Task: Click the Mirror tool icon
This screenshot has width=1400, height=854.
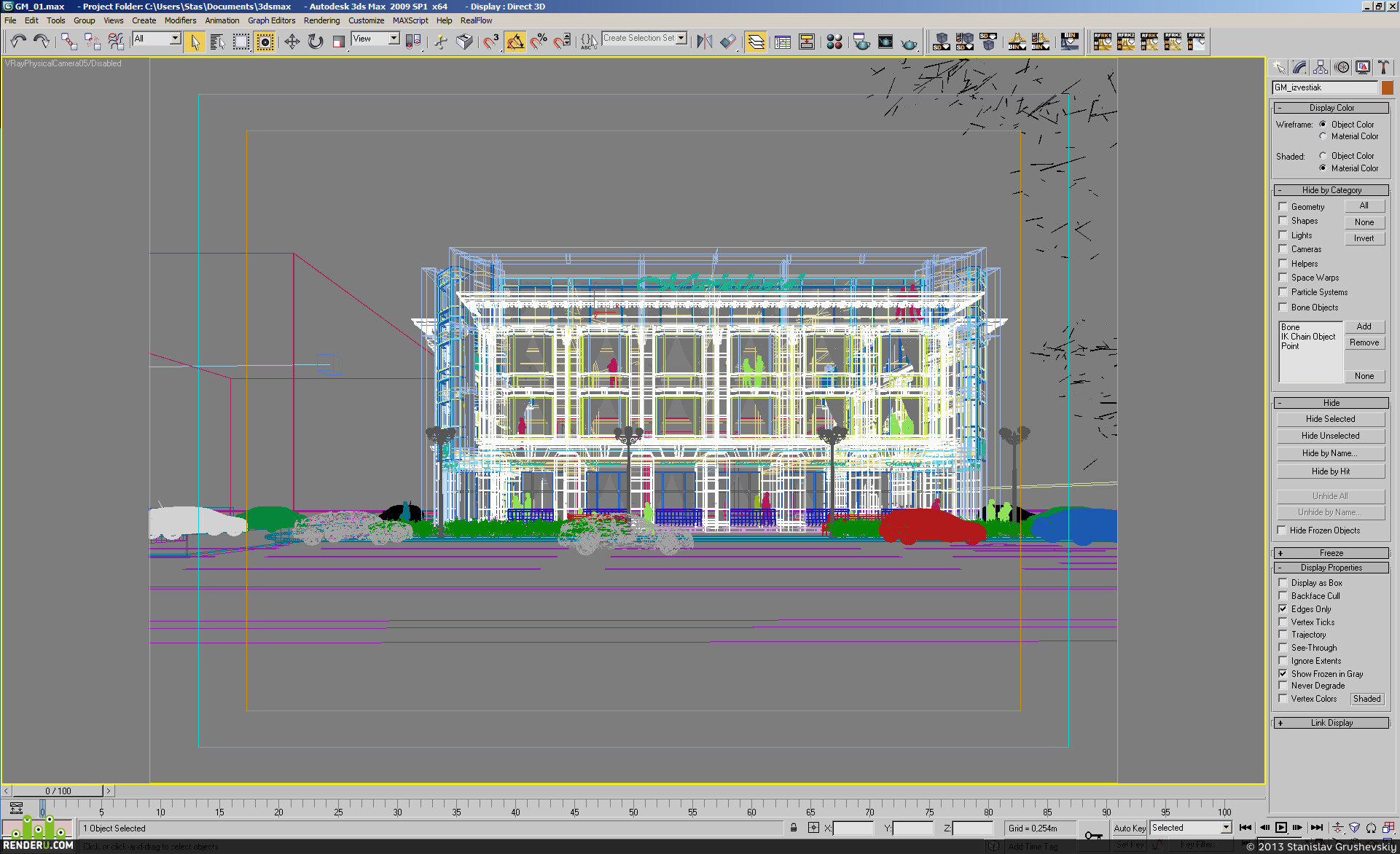Action: point(704,42)
